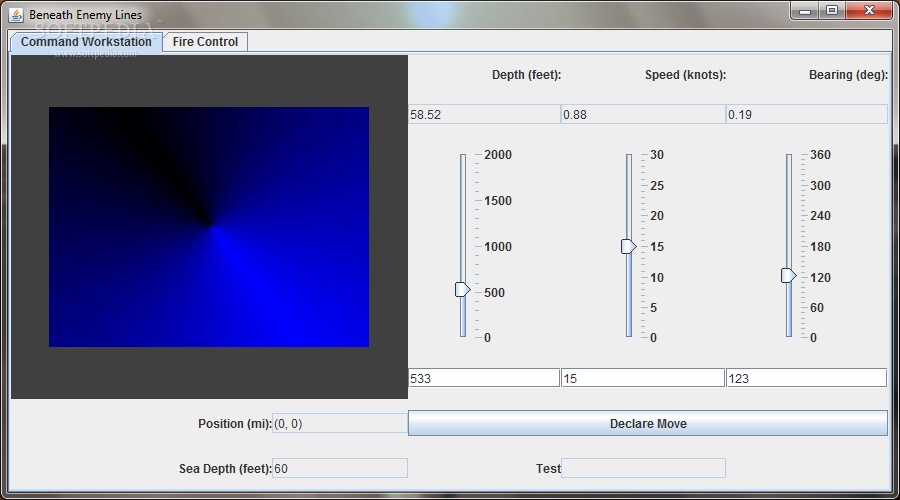The width and height of the screenshot is (900, 500).
Task: Click the 360 label on bearing scale
Action: [x=820, y=154]
